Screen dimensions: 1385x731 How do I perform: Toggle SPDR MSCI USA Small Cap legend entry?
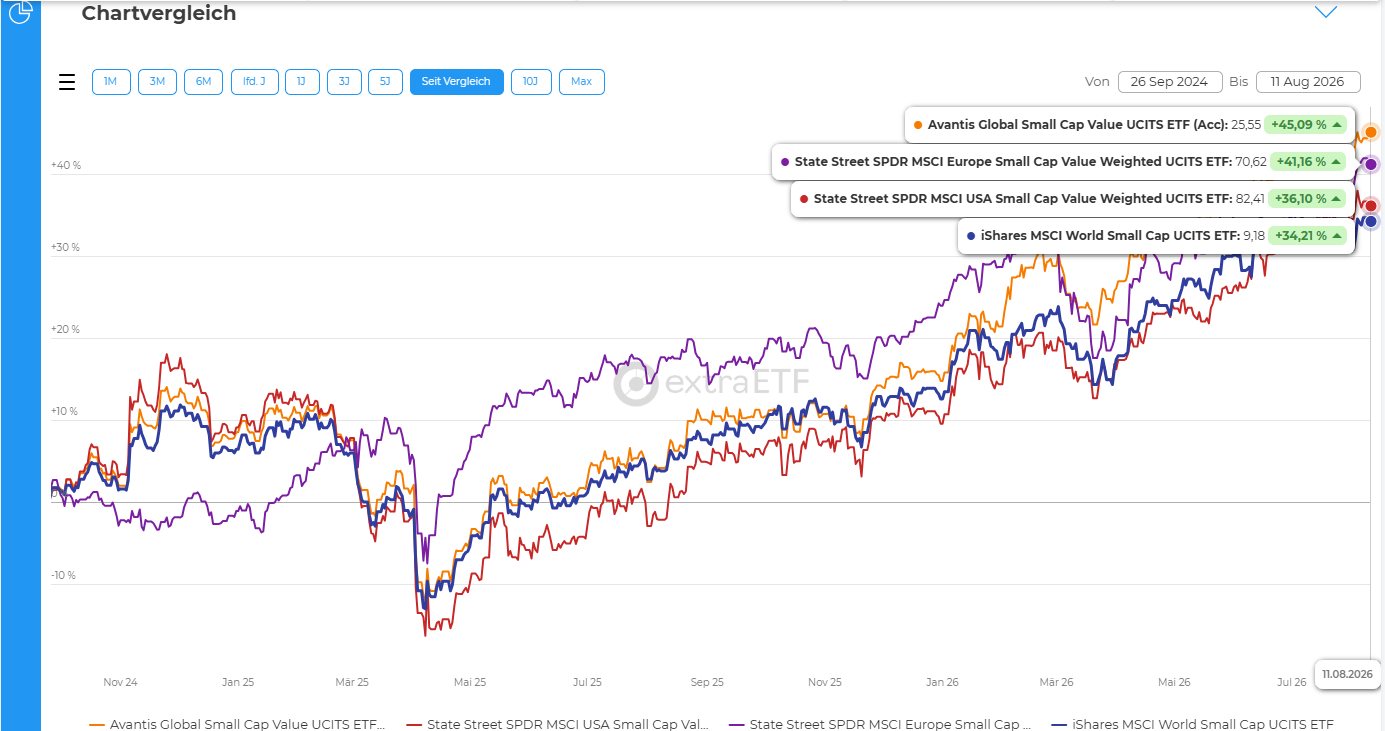coord(558,724)
